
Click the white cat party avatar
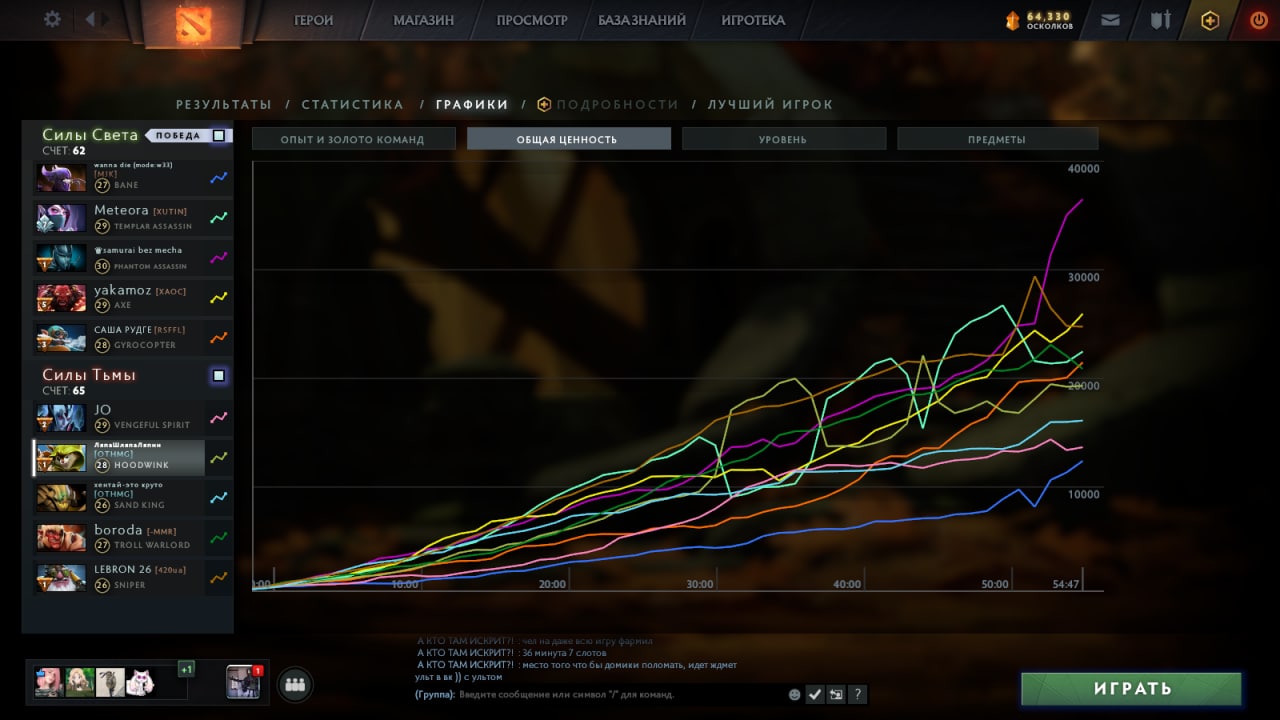140,682
